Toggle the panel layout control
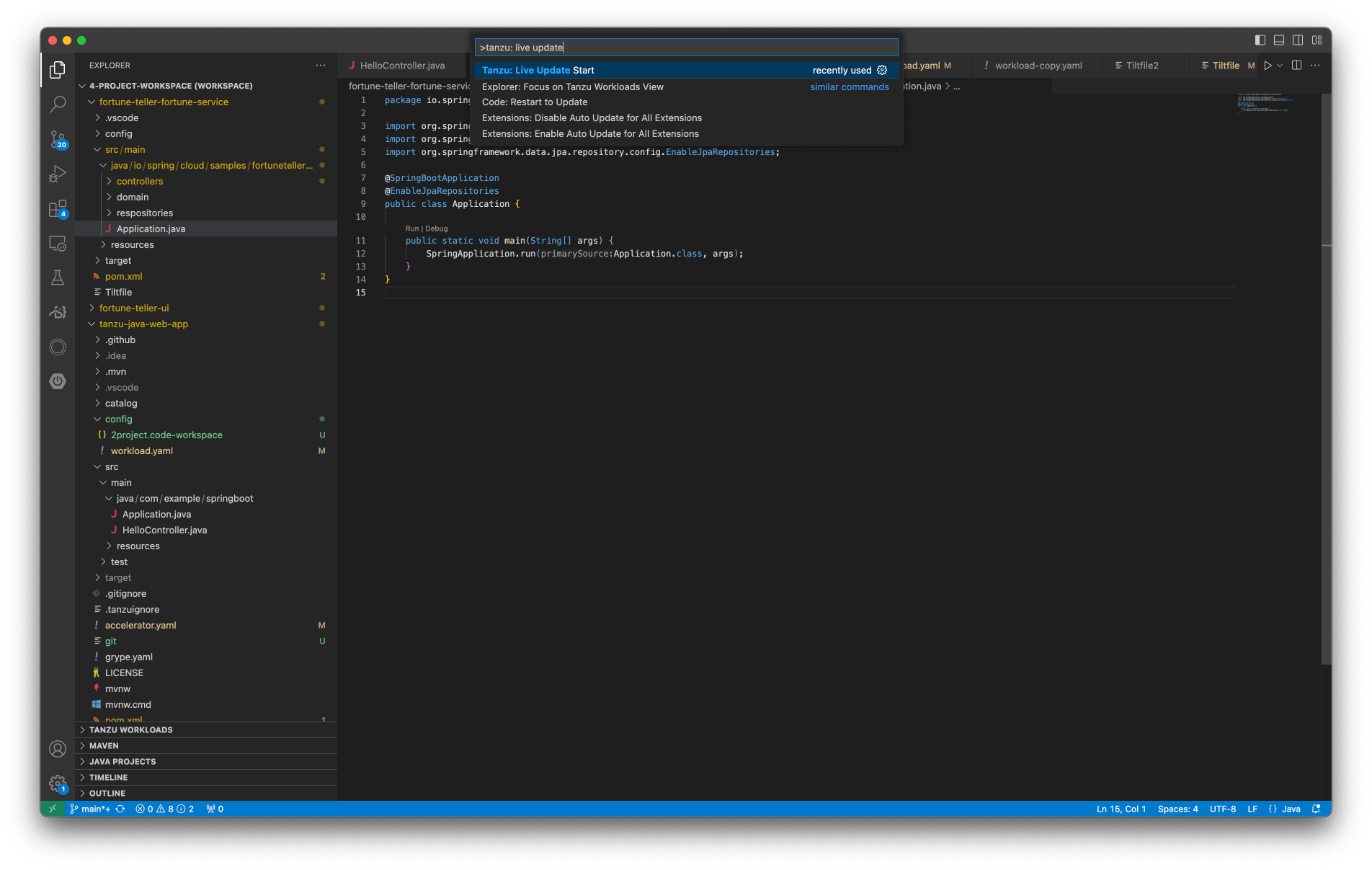Screen dimensions: 1372x870 [x=1278, y=40]
